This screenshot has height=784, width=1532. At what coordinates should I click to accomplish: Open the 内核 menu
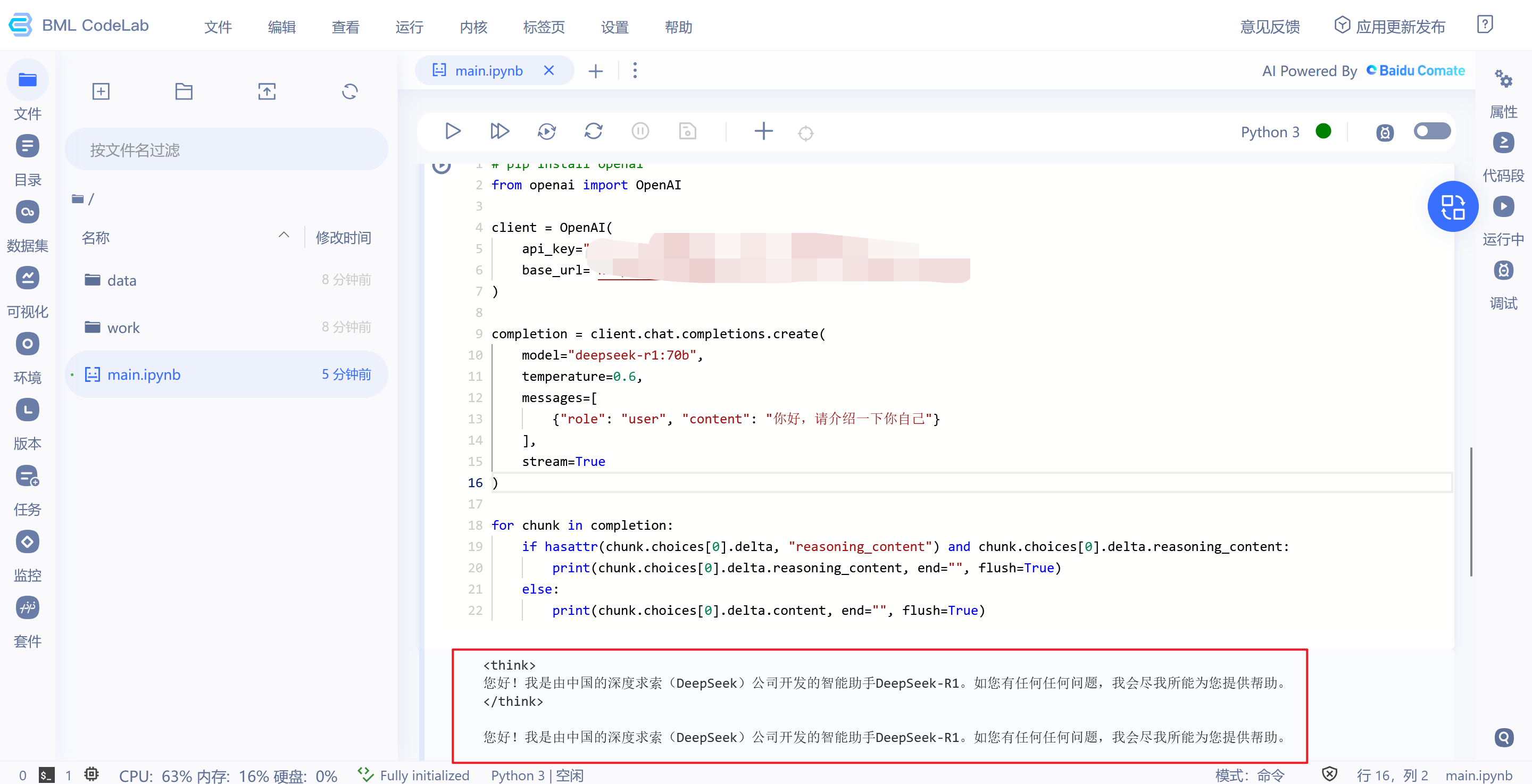coord(473,27)
